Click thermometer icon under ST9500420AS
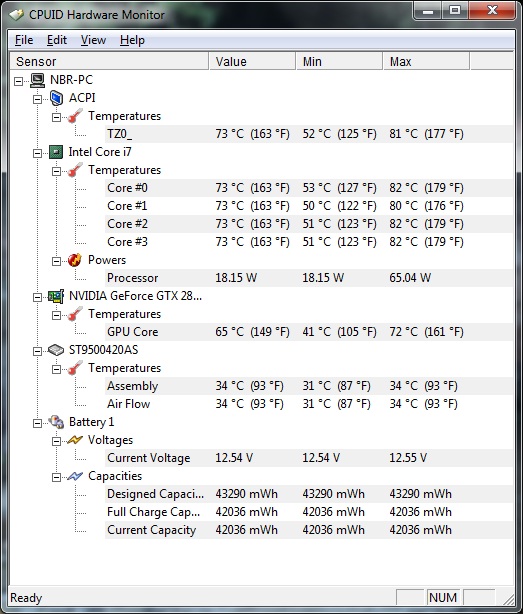523x614 pixels. pyautogui.click(x=75, y=368)
